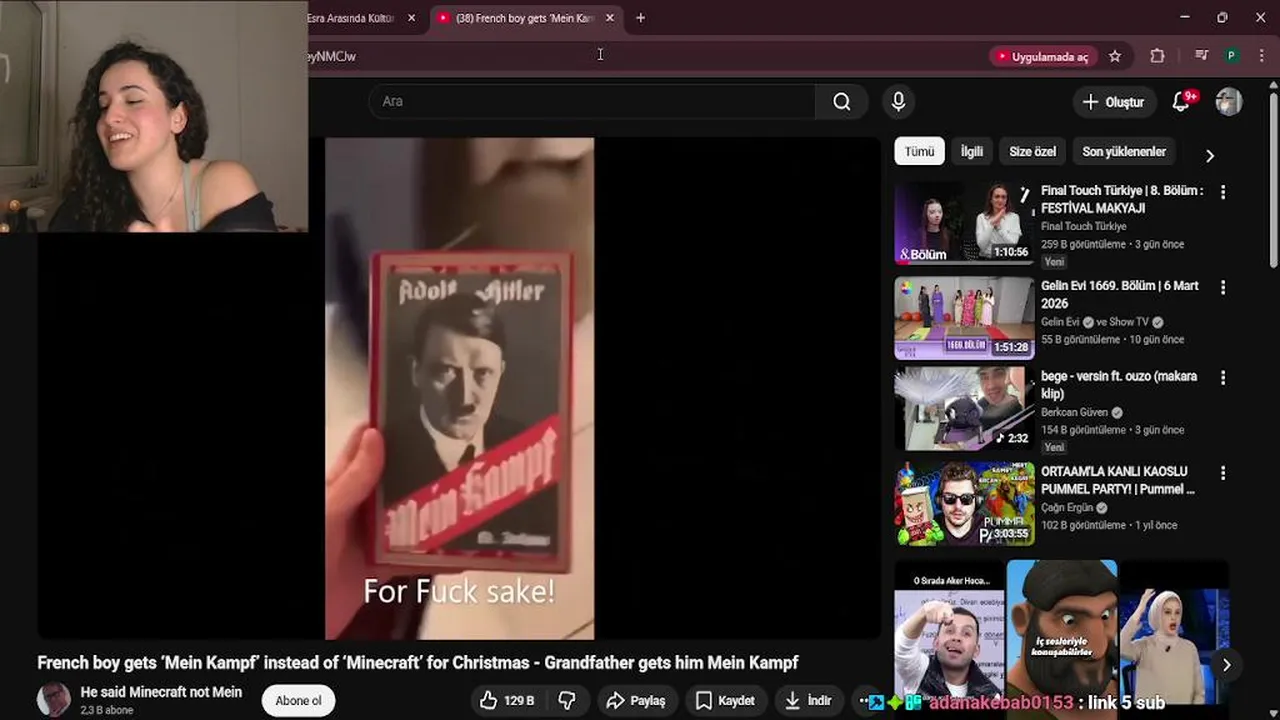The height and width of the screenshot is (720, 1280).
Task: Go to Çağrı Ergün channel
Action: click(x=1068, y=507)
